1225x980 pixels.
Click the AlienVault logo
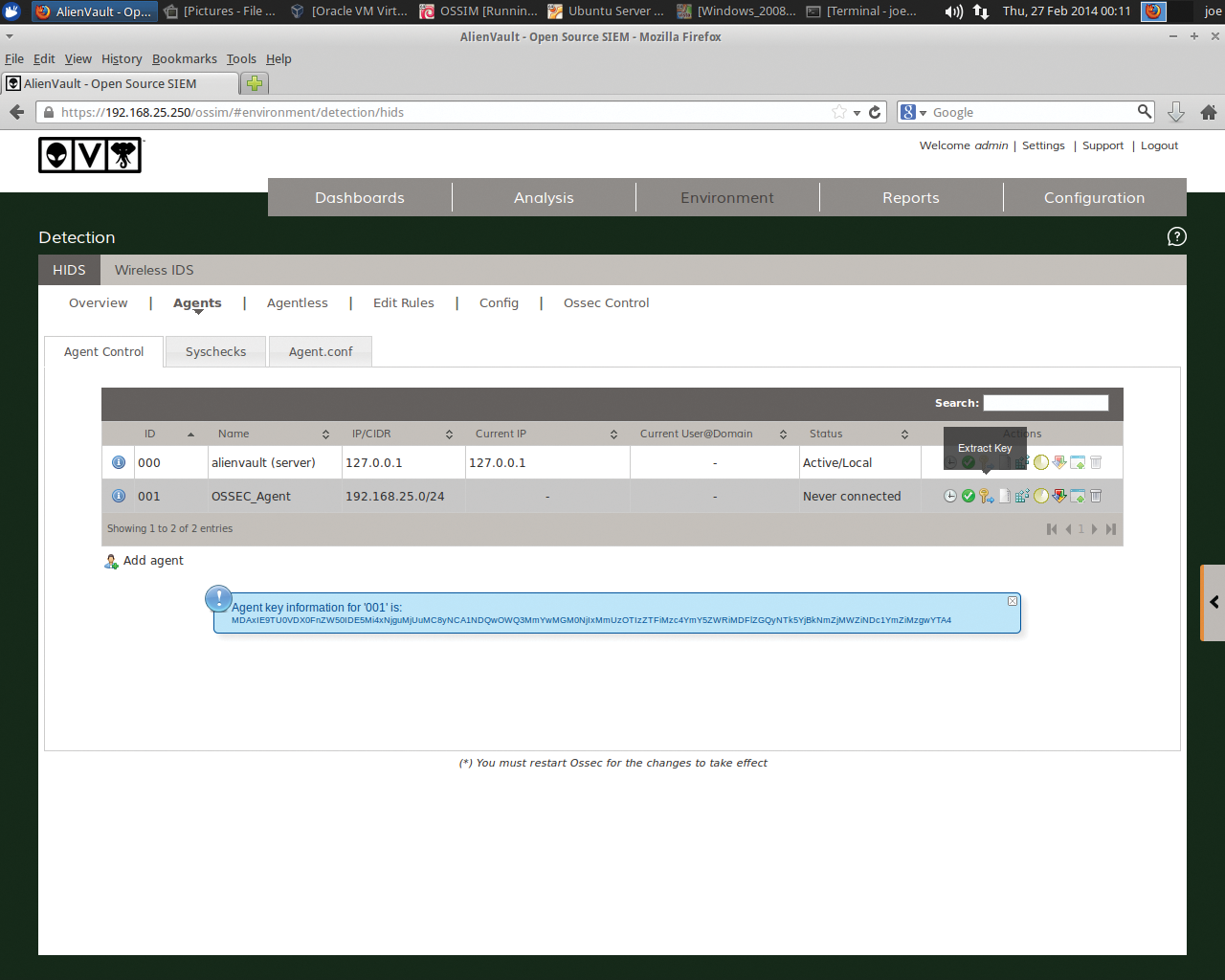point(90,155)
